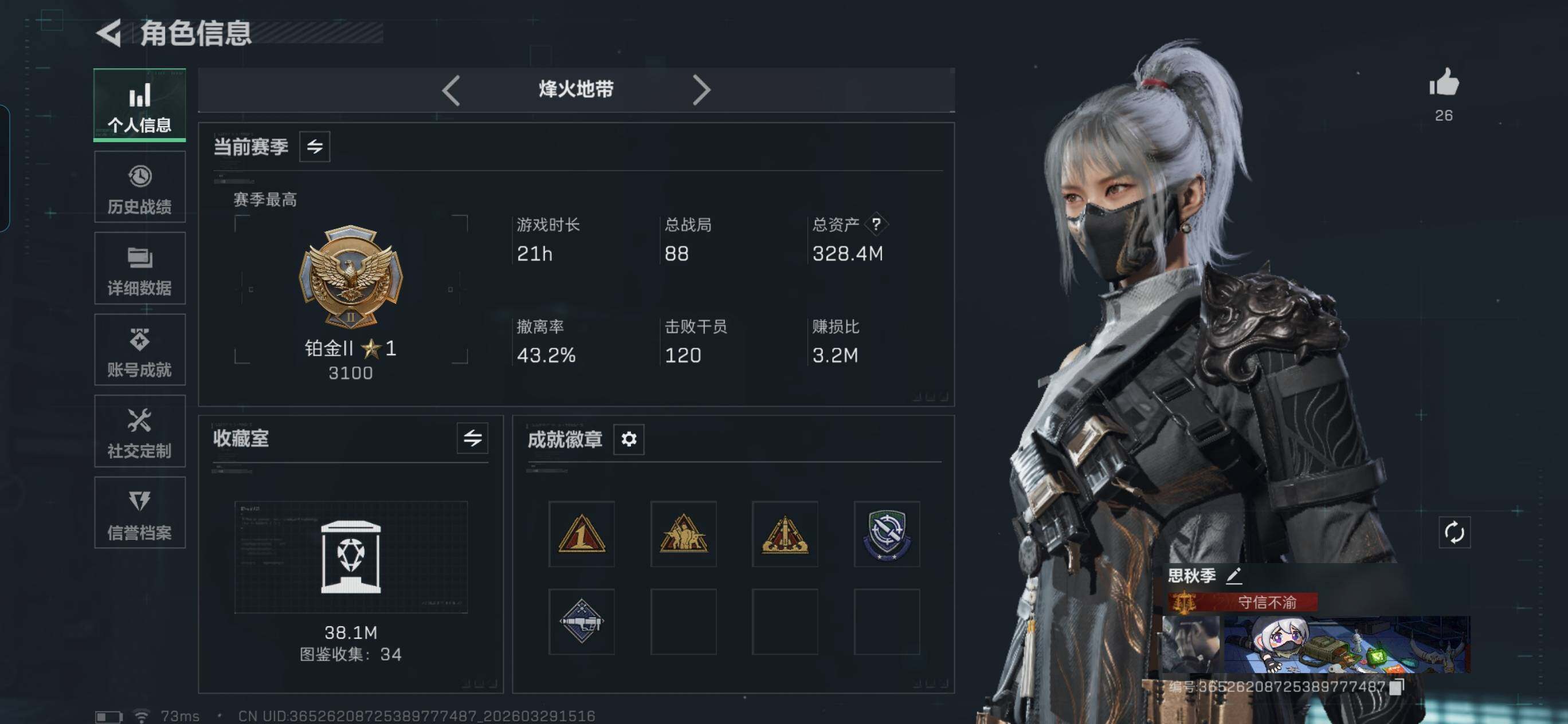Open the 详细数据 tab

tap(139, 269)
